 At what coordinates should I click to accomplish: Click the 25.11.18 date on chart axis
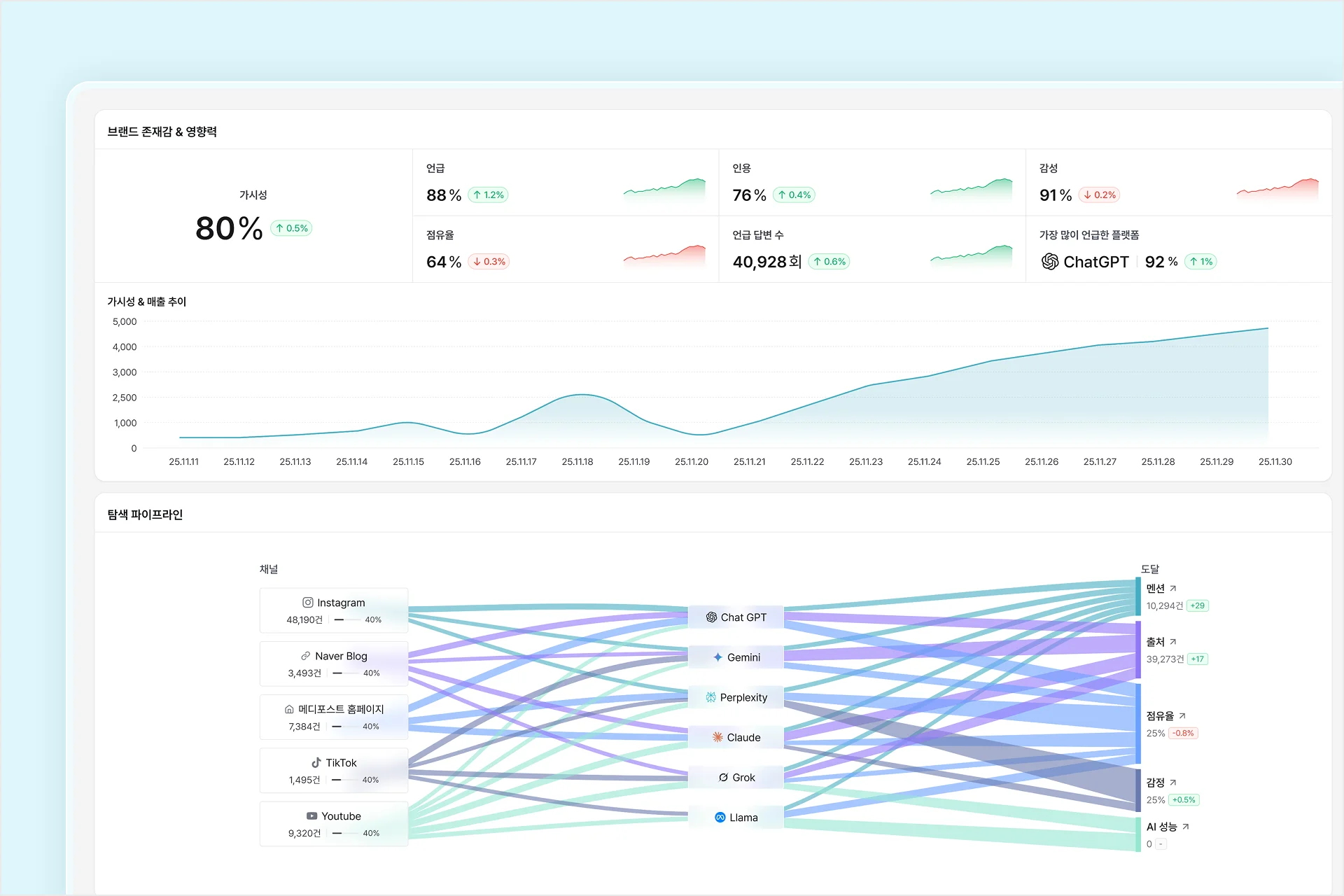[577, 462]
